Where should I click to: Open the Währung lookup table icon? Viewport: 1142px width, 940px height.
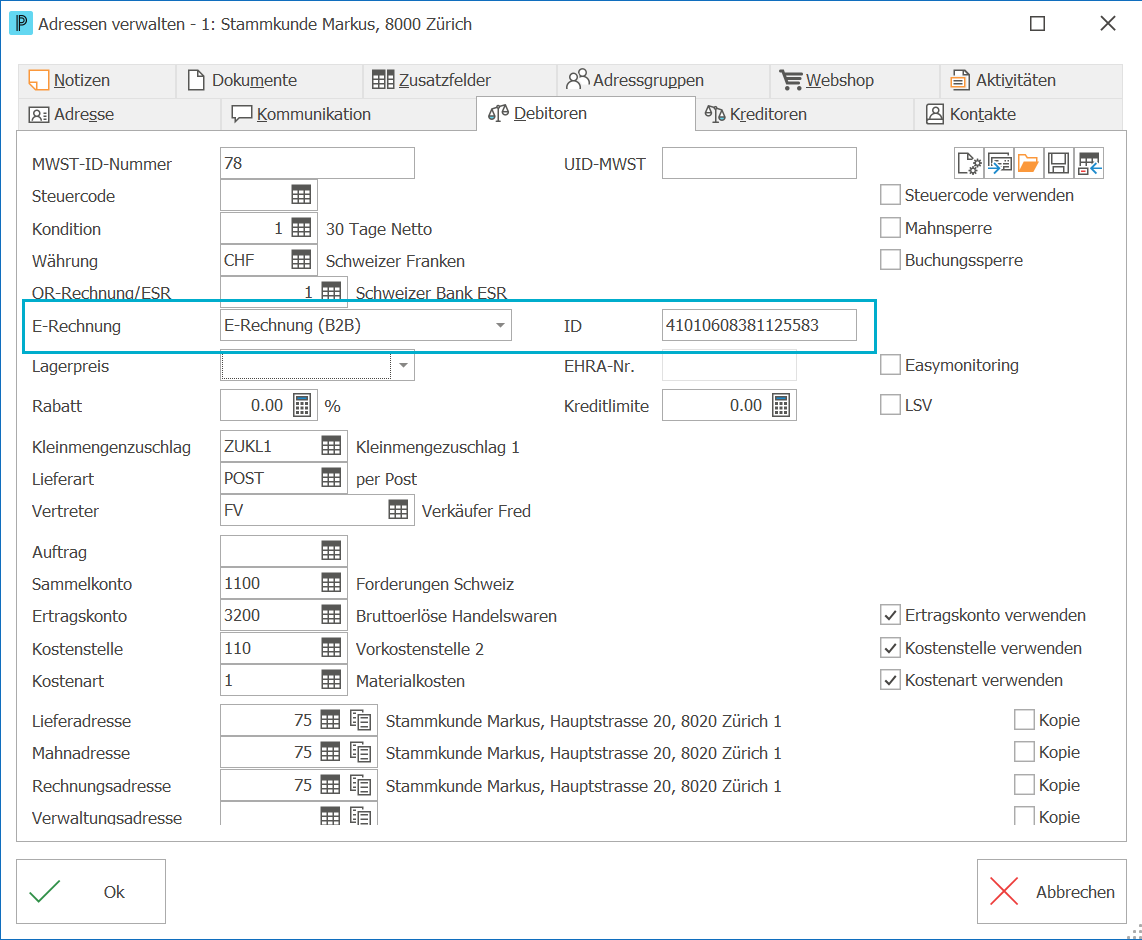(301, 260)
